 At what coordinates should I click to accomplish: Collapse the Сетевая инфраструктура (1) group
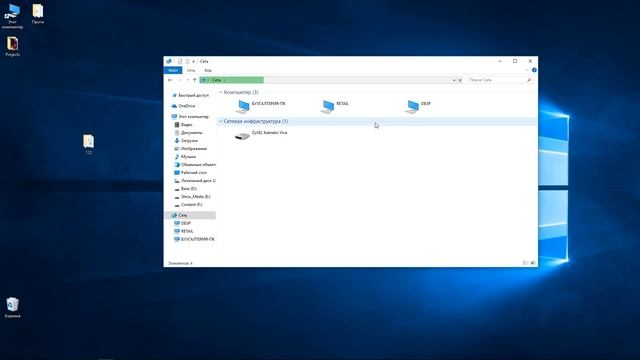coord(221,121)
